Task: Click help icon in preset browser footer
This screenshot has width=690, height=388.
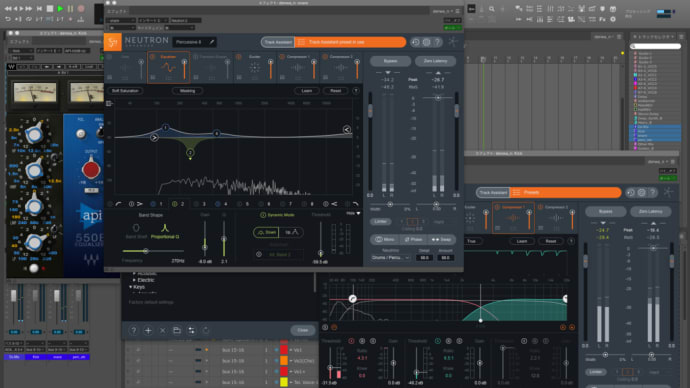Action: tap(133, 330)
